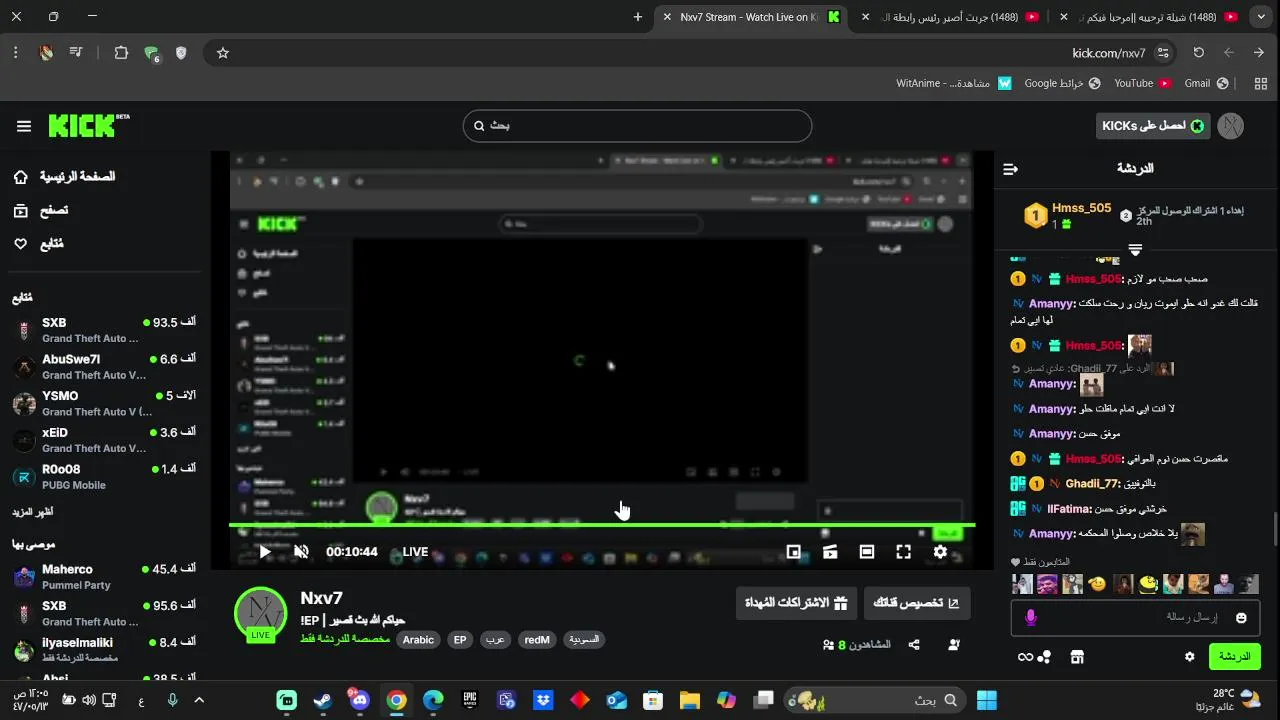1280x720 pixels.
Task: Collapse the chat panel with the arrow icon
Action: pos(1010,169)
